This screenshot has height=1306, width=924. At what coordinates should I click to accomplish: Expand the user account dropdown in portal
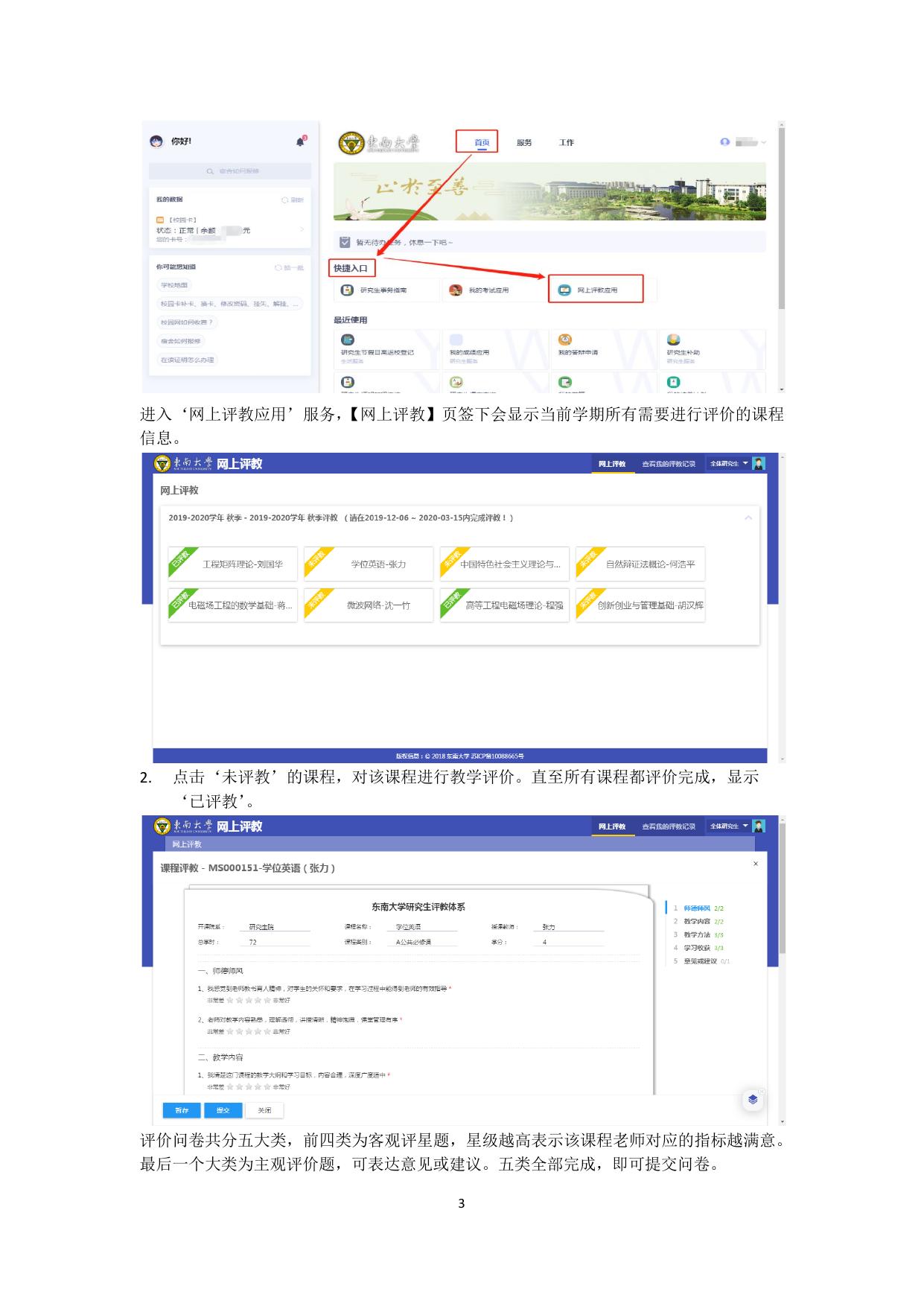(x=743, y=142)
